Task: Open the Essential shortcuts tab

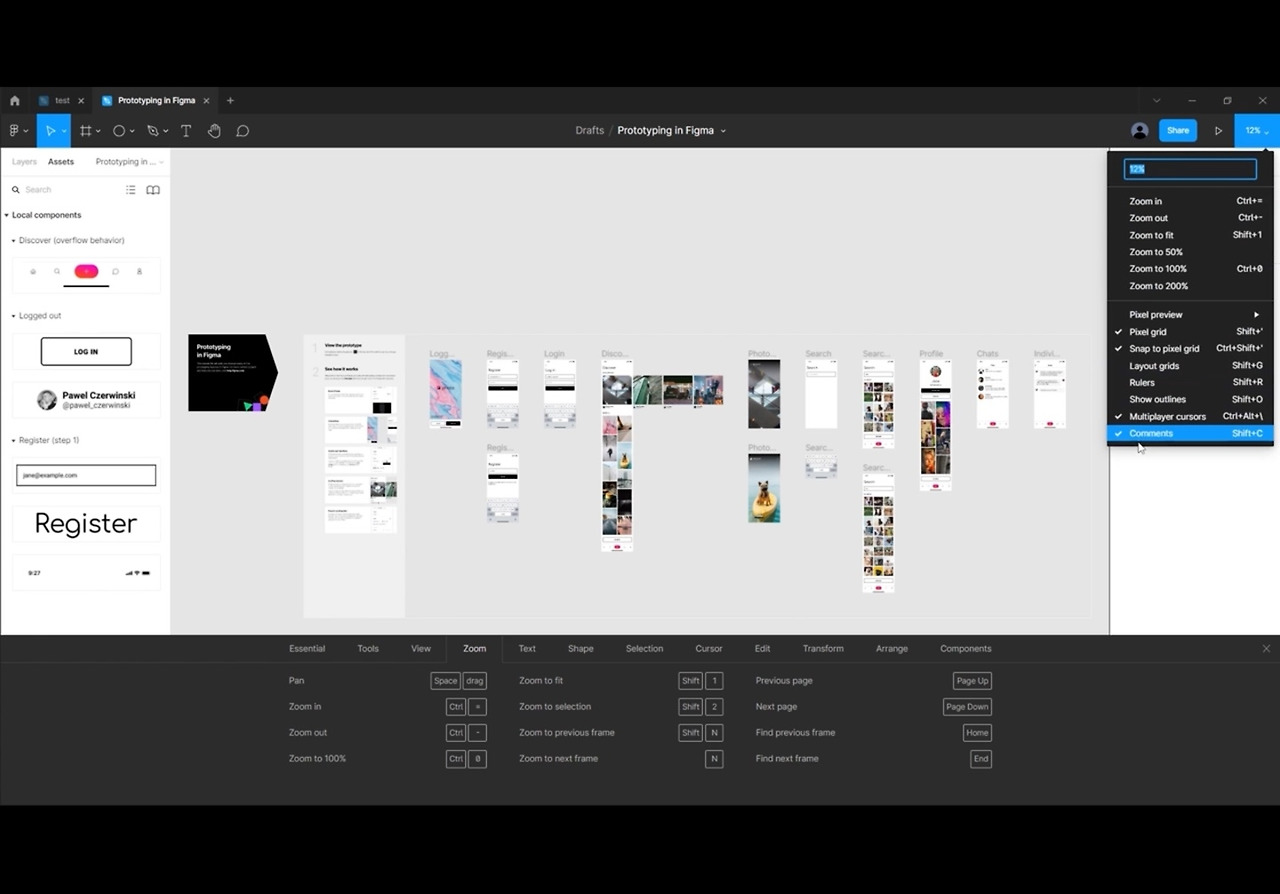Action: click(x=307, y=649)
